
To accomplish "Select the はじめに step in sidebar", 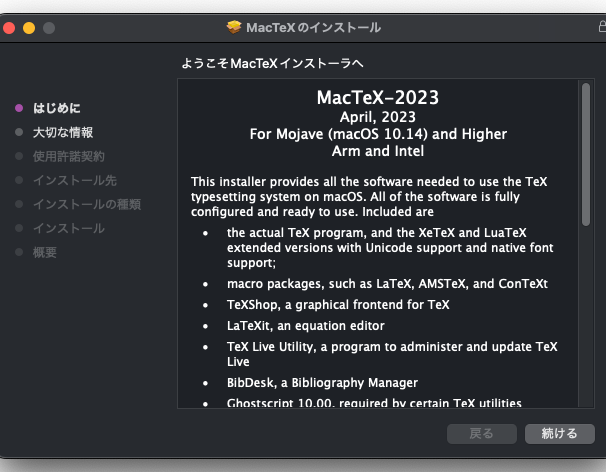I will (56, 108).
